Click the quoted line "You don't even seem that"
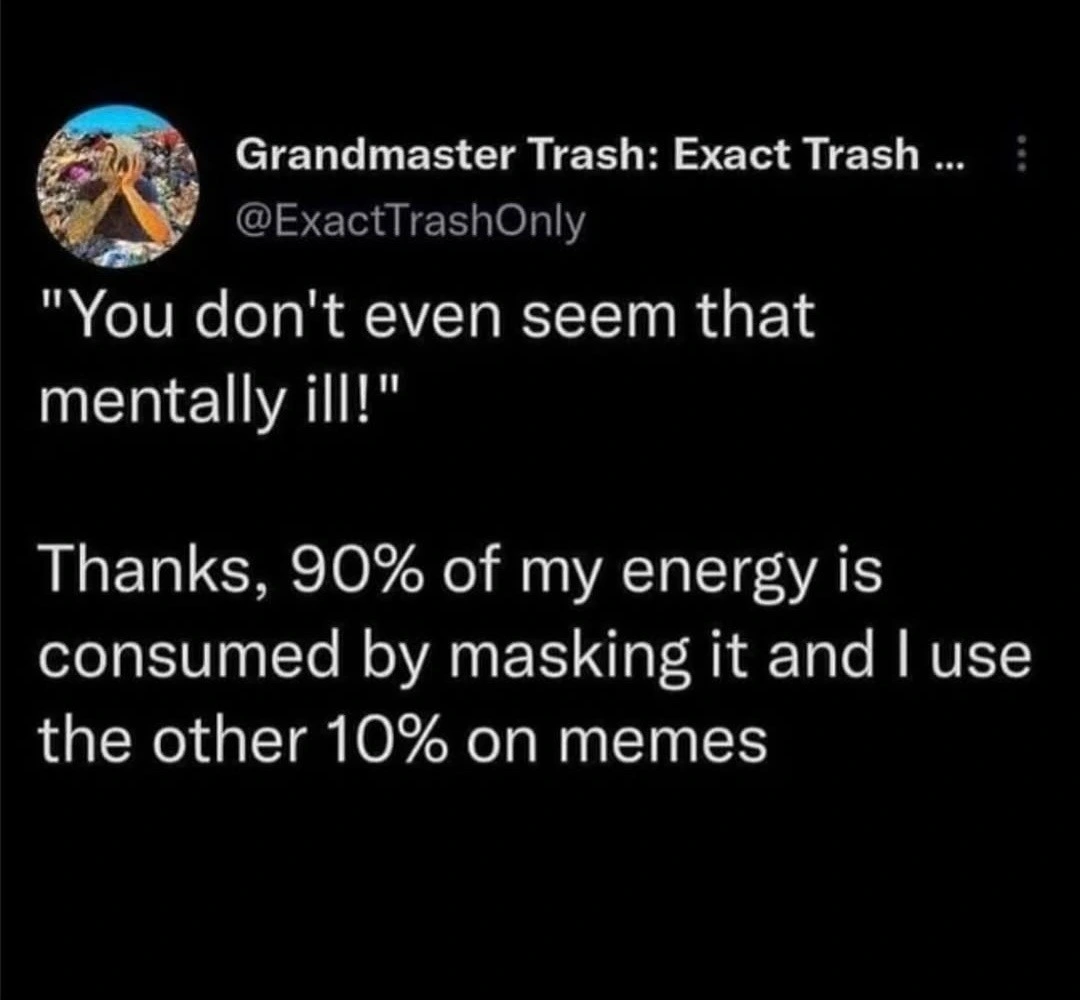Screen dimensions: 1080x1000 tap(427, 317)
